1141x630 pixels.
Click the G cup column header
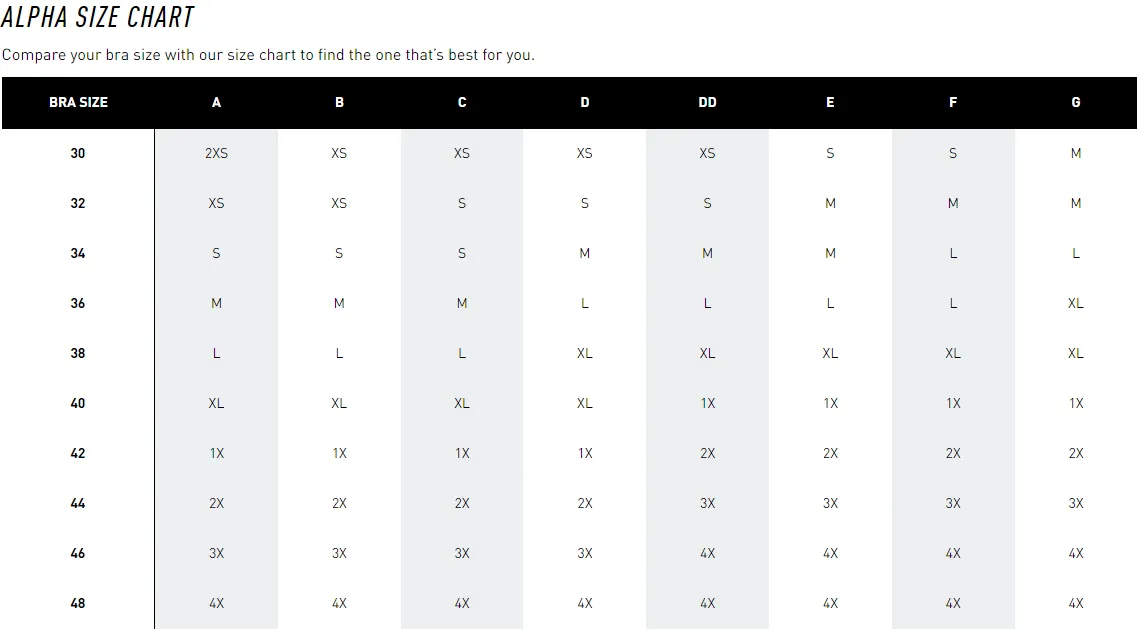(x=1076, y=103)
